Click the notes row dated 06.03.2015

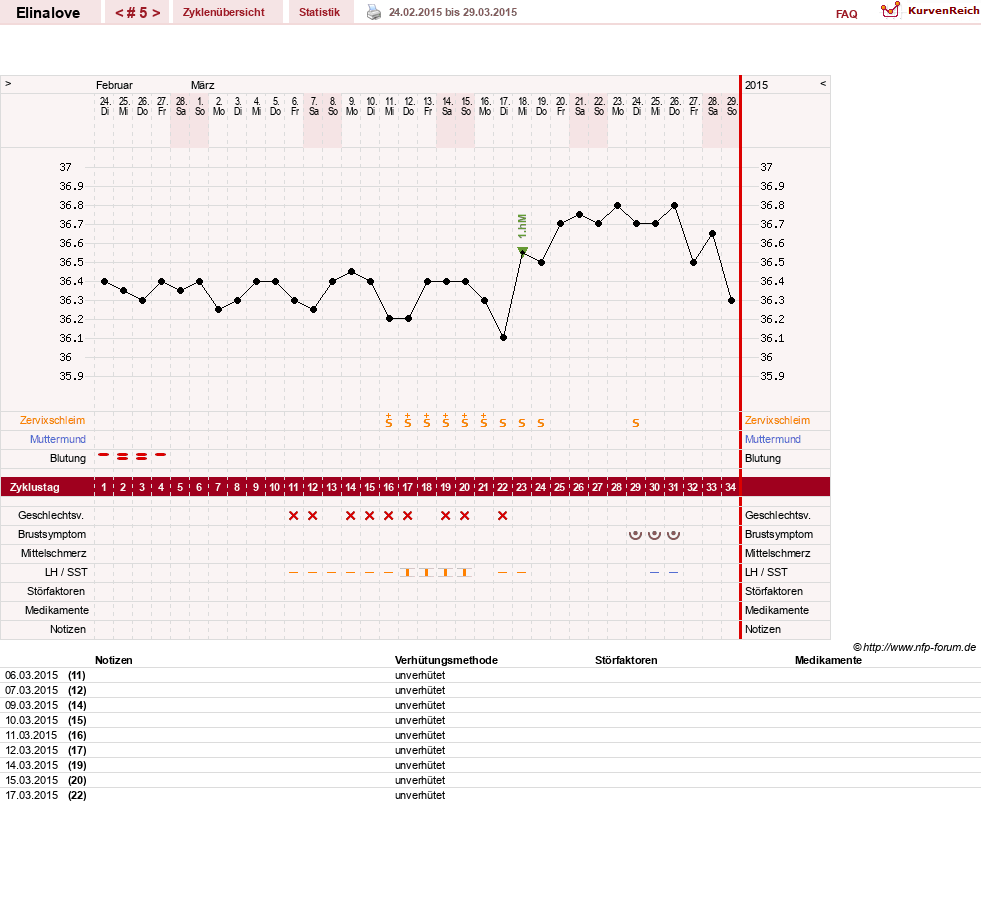point(490,676)
